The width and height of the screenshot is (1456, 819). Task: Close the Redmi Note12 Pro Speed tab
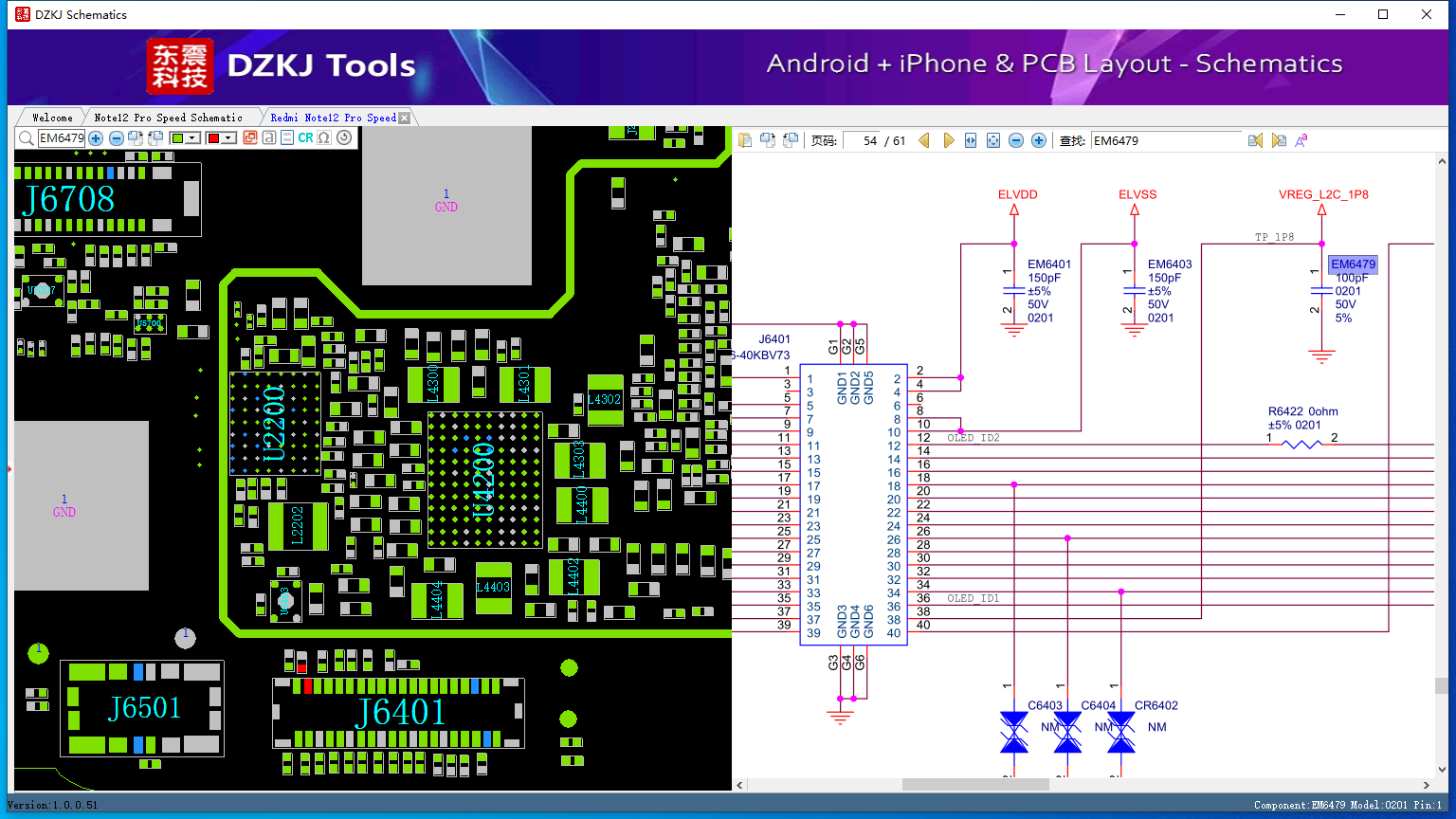405,118
